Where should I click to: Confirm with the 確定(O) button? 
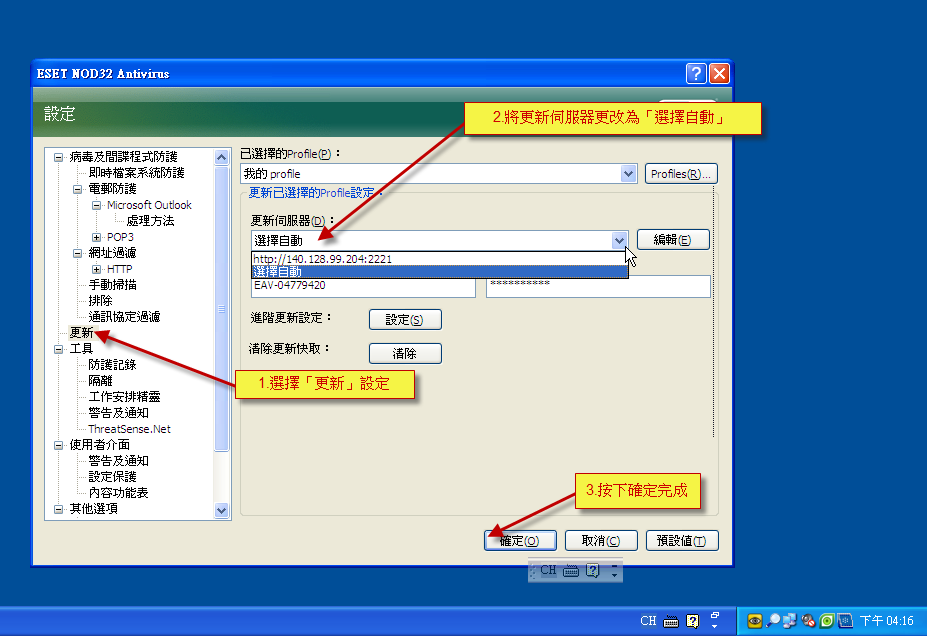point(520,541)
